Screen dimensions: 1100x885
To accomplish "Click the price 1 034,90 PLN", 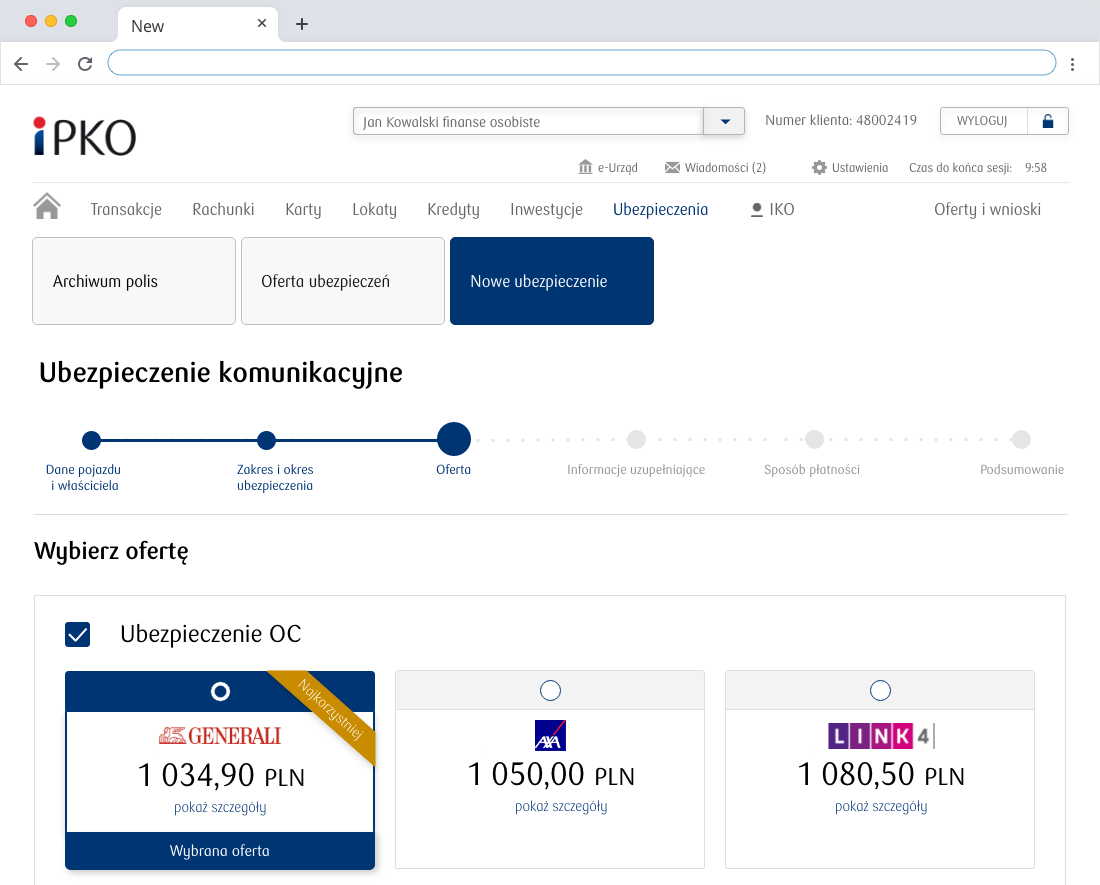I will [221, 776].
